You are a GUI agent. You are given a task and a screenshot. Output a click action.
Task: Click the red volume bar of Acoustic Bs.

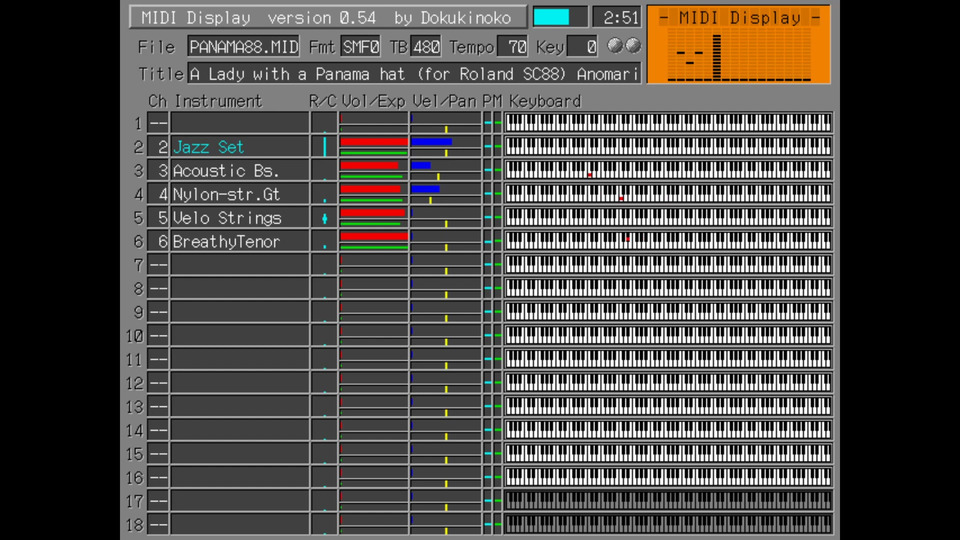pyautogui.click(x=369, y=165)
